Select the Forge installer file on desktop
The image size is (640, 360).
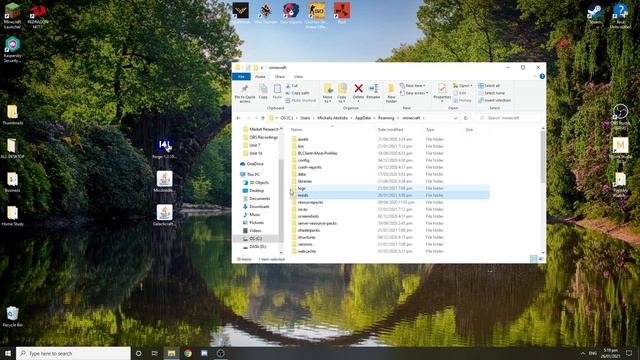pyautogui.click(x=164, y=148)
